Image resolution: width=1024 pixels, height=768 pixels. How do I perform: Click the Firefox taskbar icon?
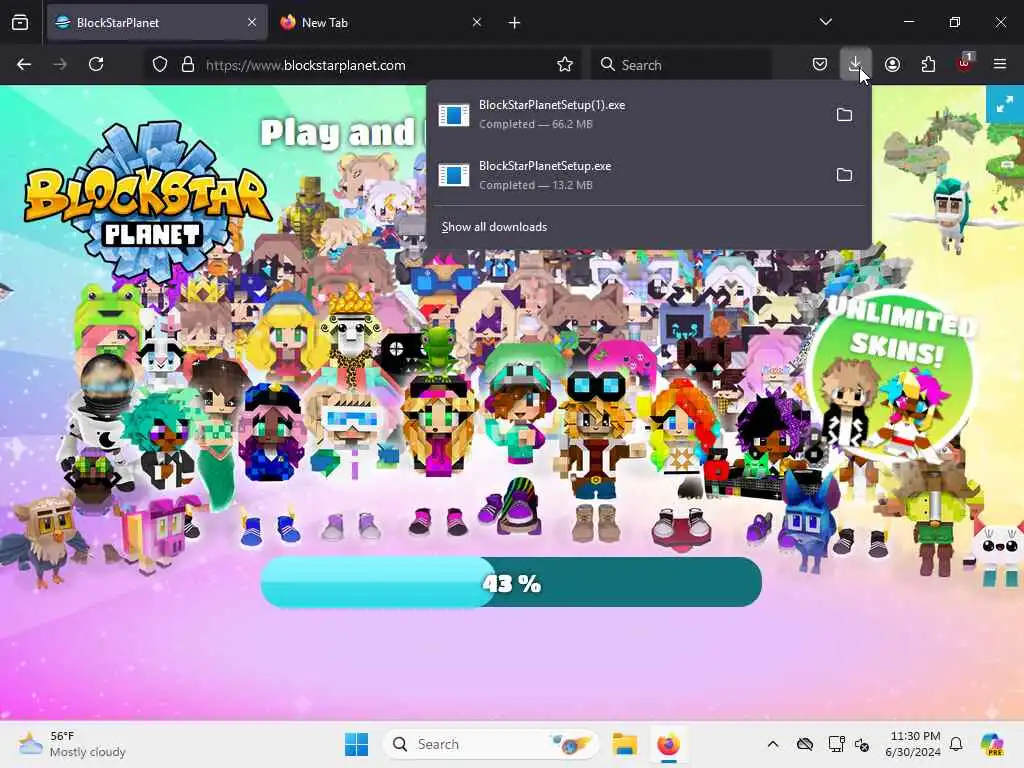(668, 744)
